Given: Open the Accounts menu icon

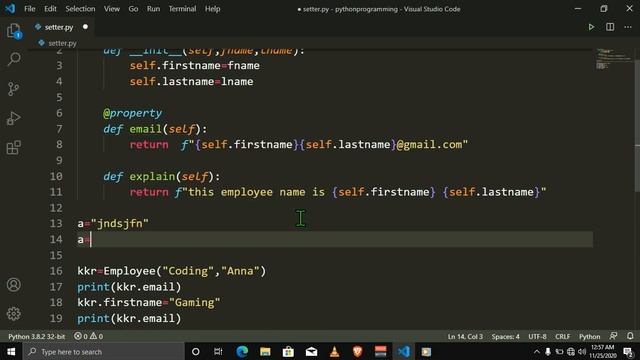Looking at the screenshot, I should pos(13,284).
